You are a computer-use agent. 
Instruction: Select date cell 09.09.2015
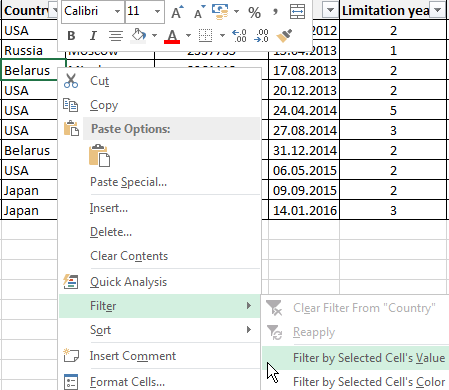[304, 190]
